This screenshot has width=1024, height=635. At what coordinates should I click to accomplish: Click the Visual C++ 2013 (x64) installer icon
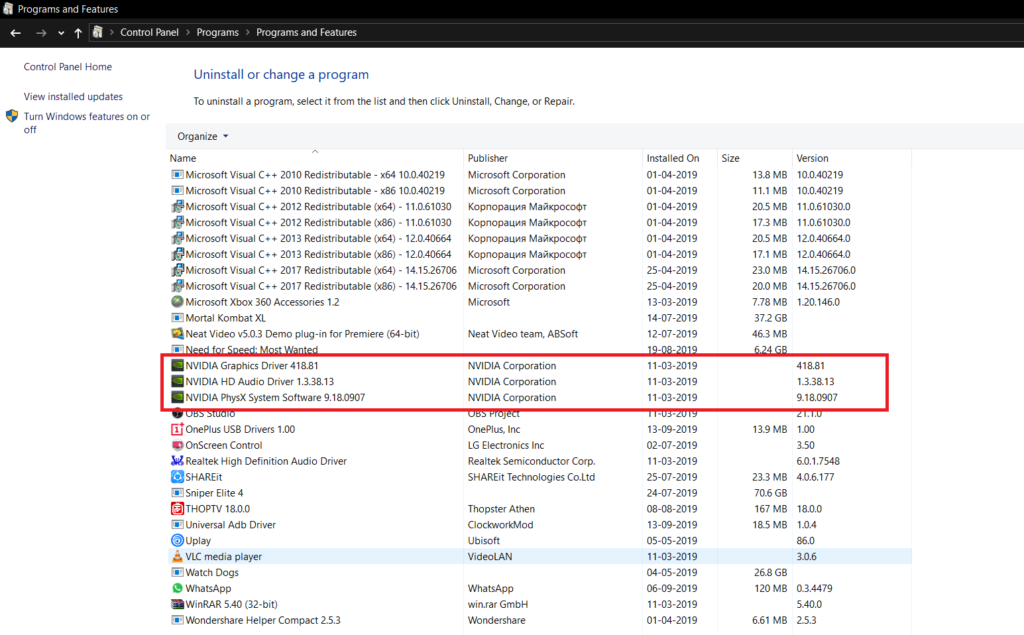[x=177, y=238]
